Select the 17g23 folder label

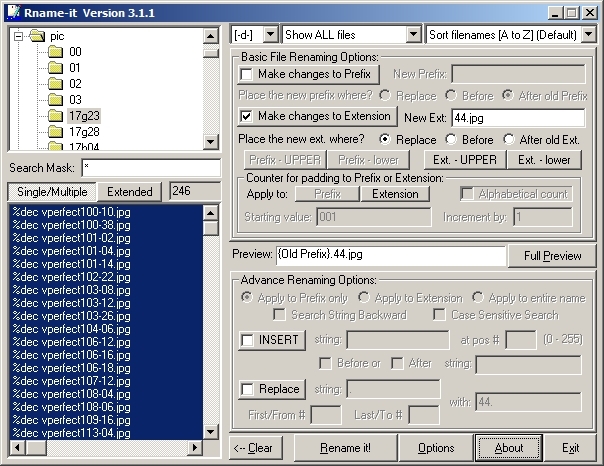coord(84,116)
